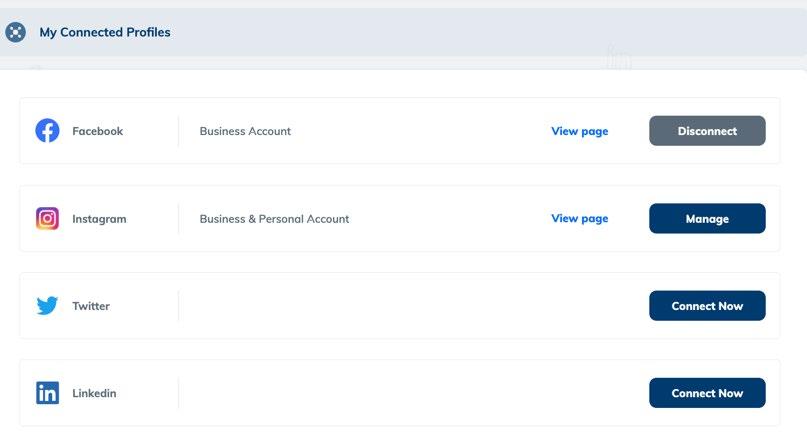Click the Instagram profile name label
Image resolution: width=807 pixels, height=447 pixels.
coord(99,219)
